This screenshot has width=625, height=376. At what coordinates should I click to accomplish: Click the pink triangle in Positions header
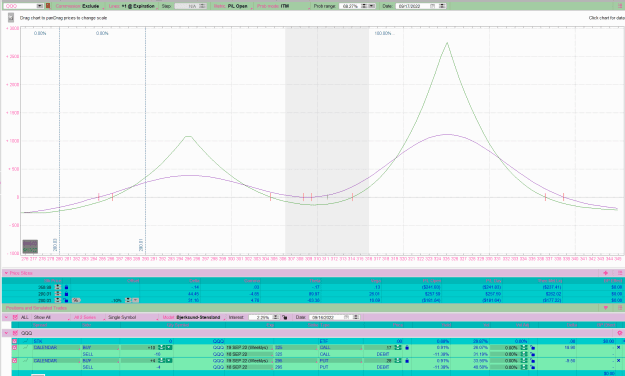coord(606,308)
